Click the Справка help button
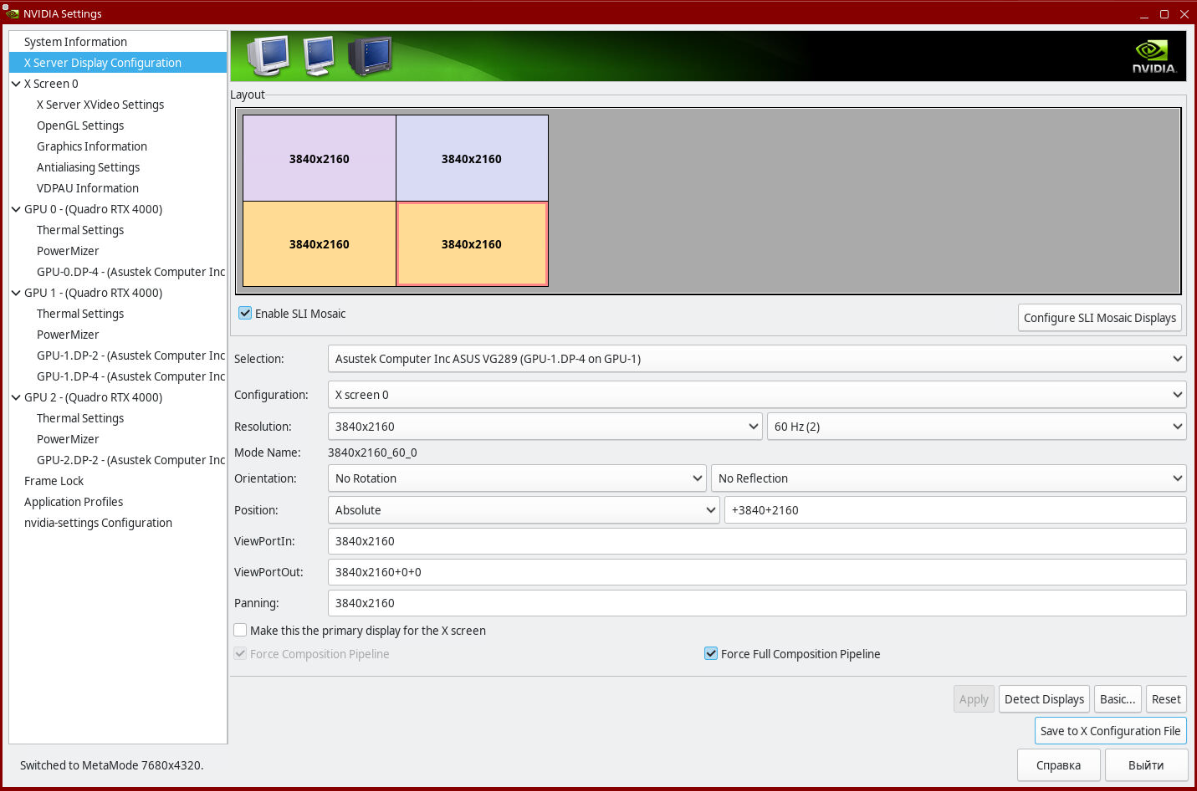This screenshot has width=1197, height=791. pyautogui.click(x=1058, y=765)
